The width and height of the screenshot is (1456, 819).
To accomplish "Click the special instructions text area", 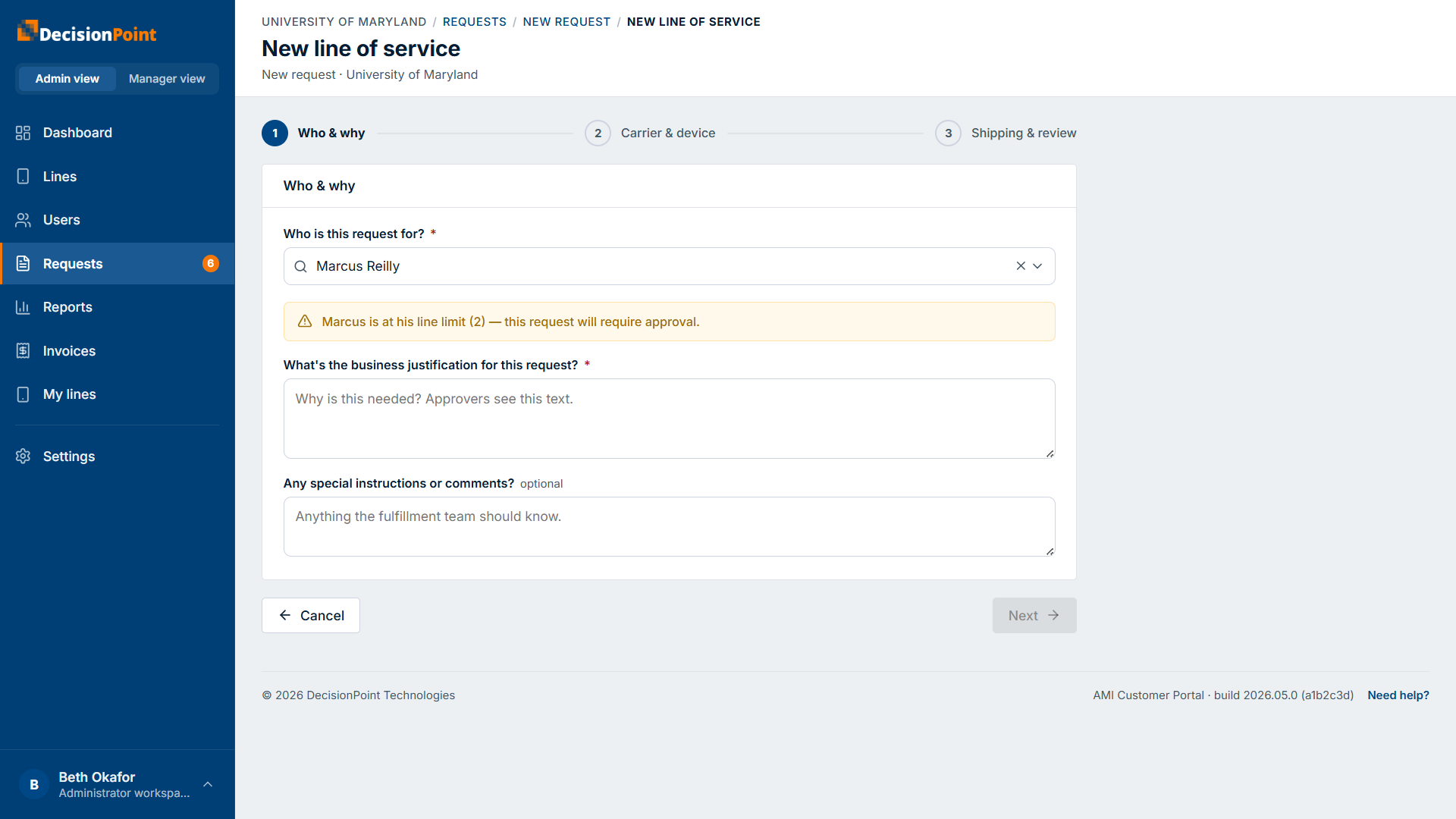I will (669, 526).
